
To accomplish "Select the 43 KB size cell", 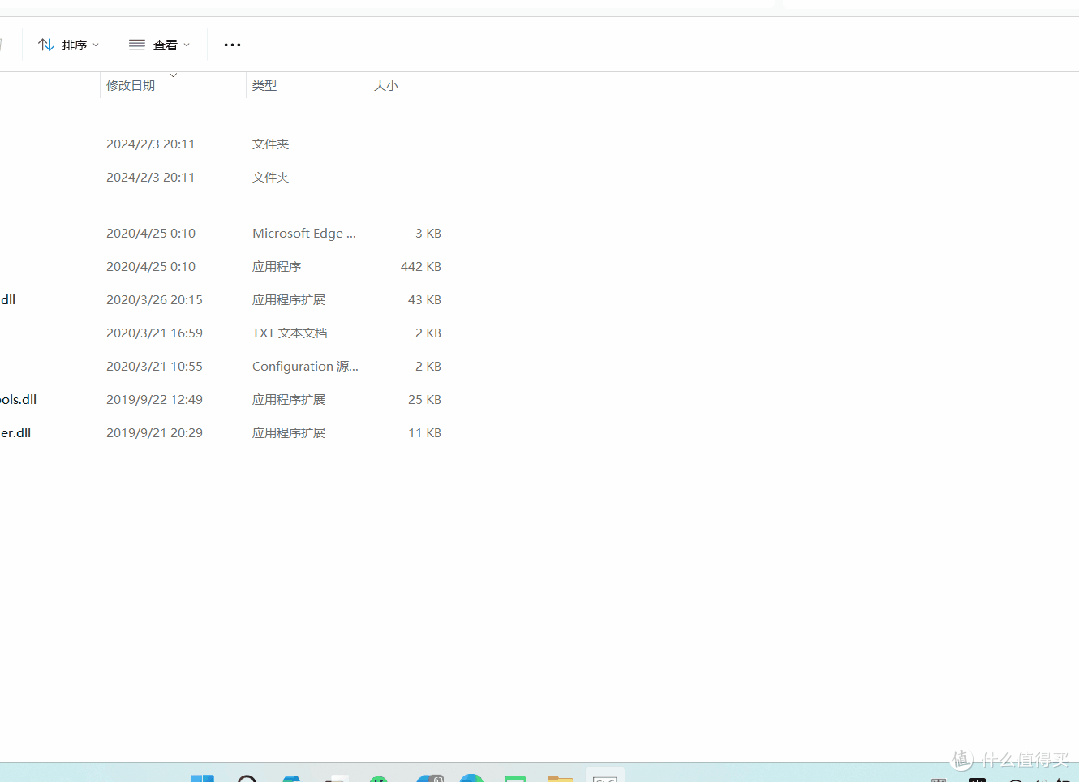I will (425, 299).
